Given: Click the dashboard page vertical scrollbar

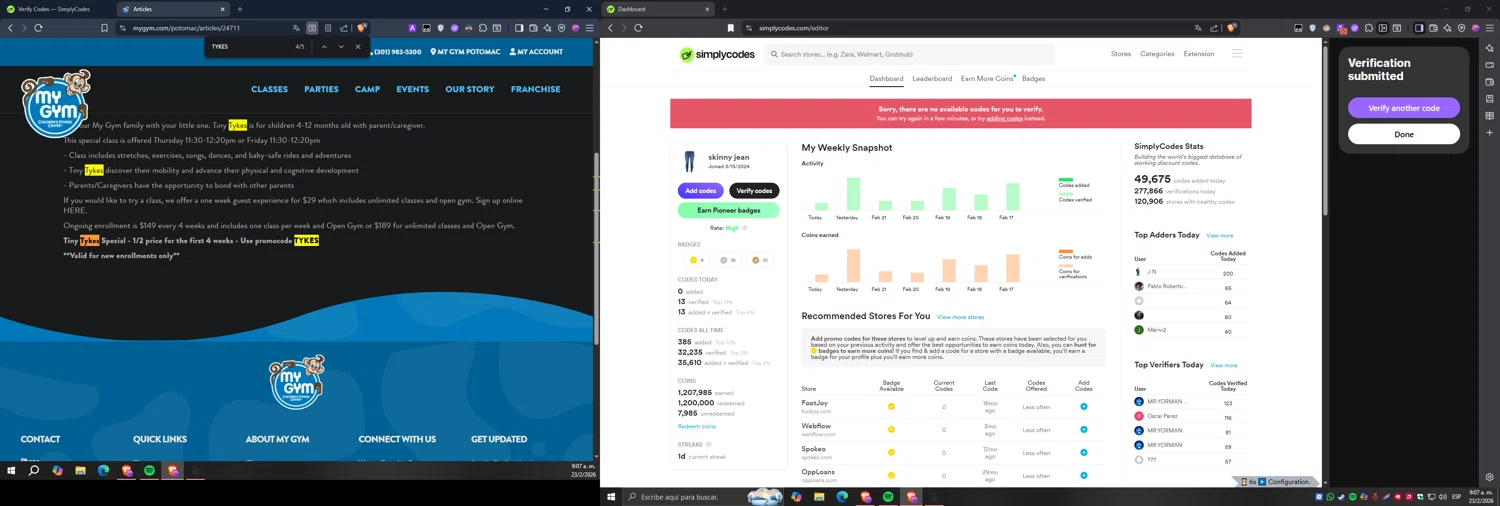Looking at the screenshot, I should tap(1326, 130).
